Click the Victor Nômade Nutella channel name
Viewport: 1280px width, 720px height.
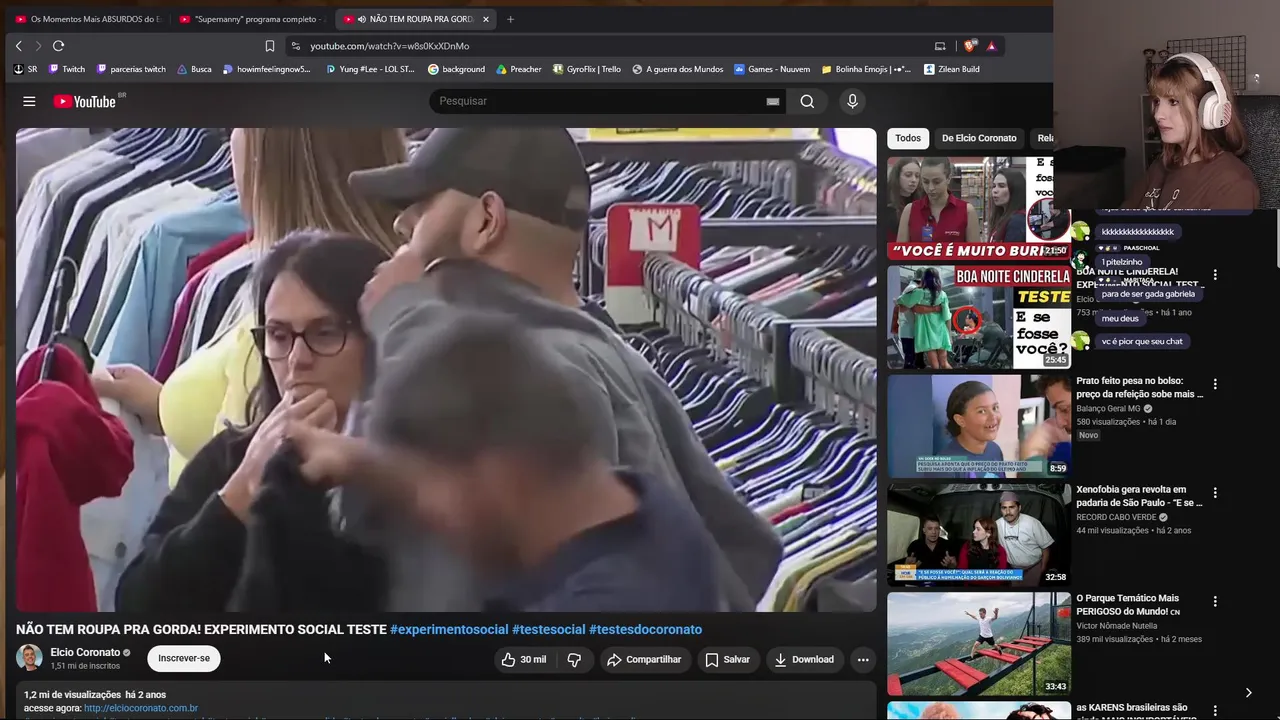[1116, 626]
